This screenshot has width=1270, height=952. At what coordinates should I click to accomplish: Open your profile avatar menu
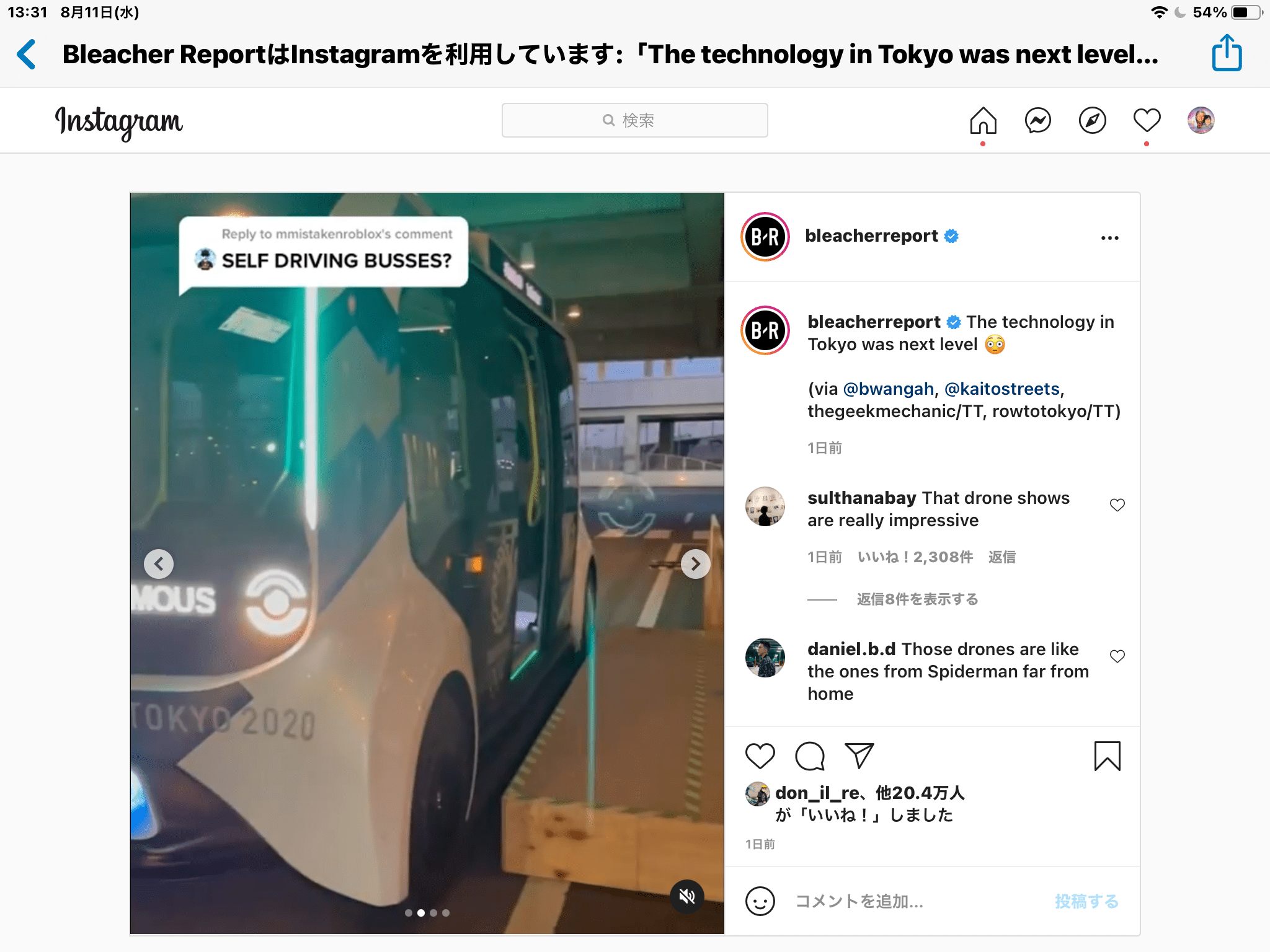coord(1201,120)
